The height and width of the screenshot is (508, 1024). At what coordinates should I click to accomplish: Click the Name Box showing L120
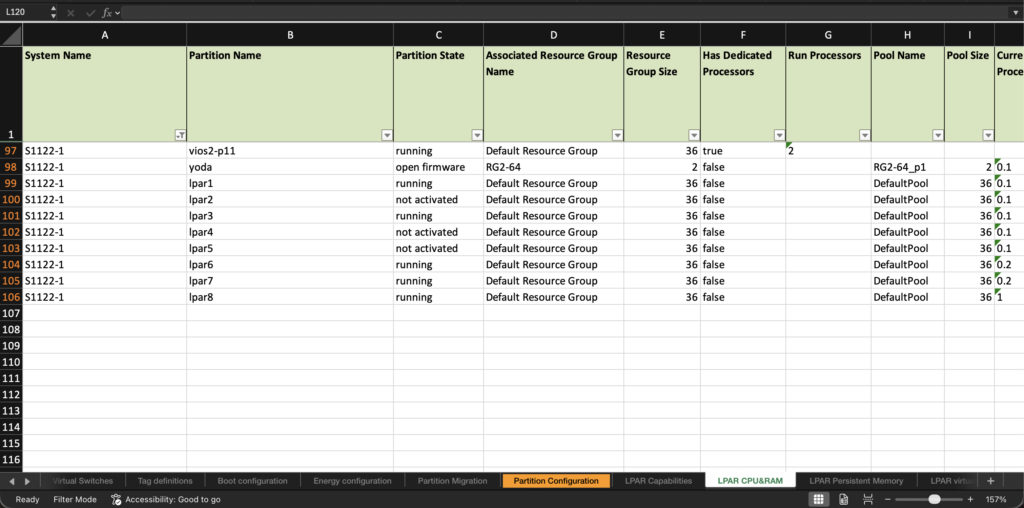pos(30,12)
